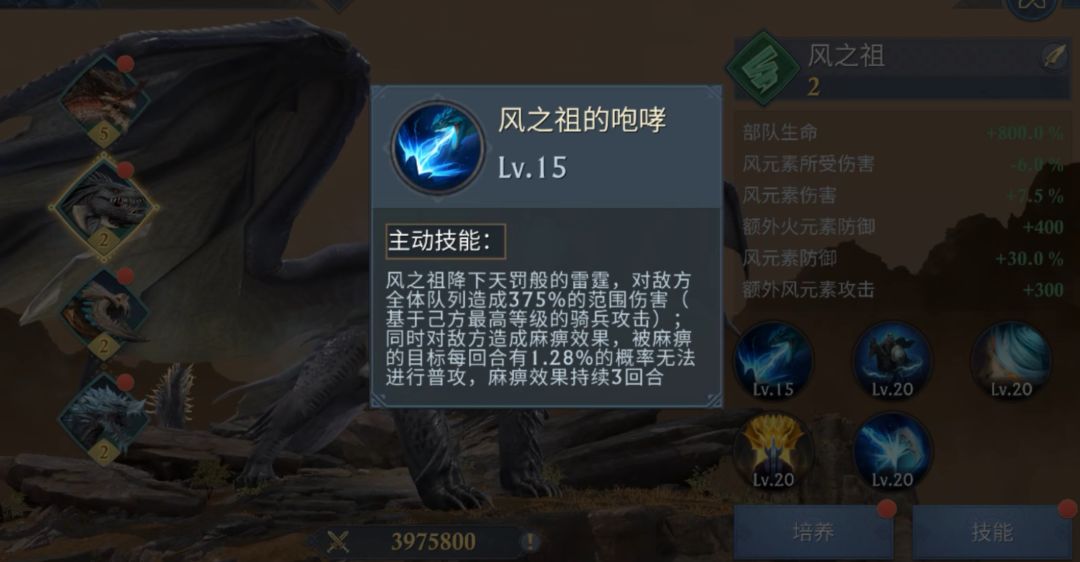Click the 培养 cultivate button
The height and width of the screenshot is (562, 1080).
pyautogui.click(x=813, y=532)
